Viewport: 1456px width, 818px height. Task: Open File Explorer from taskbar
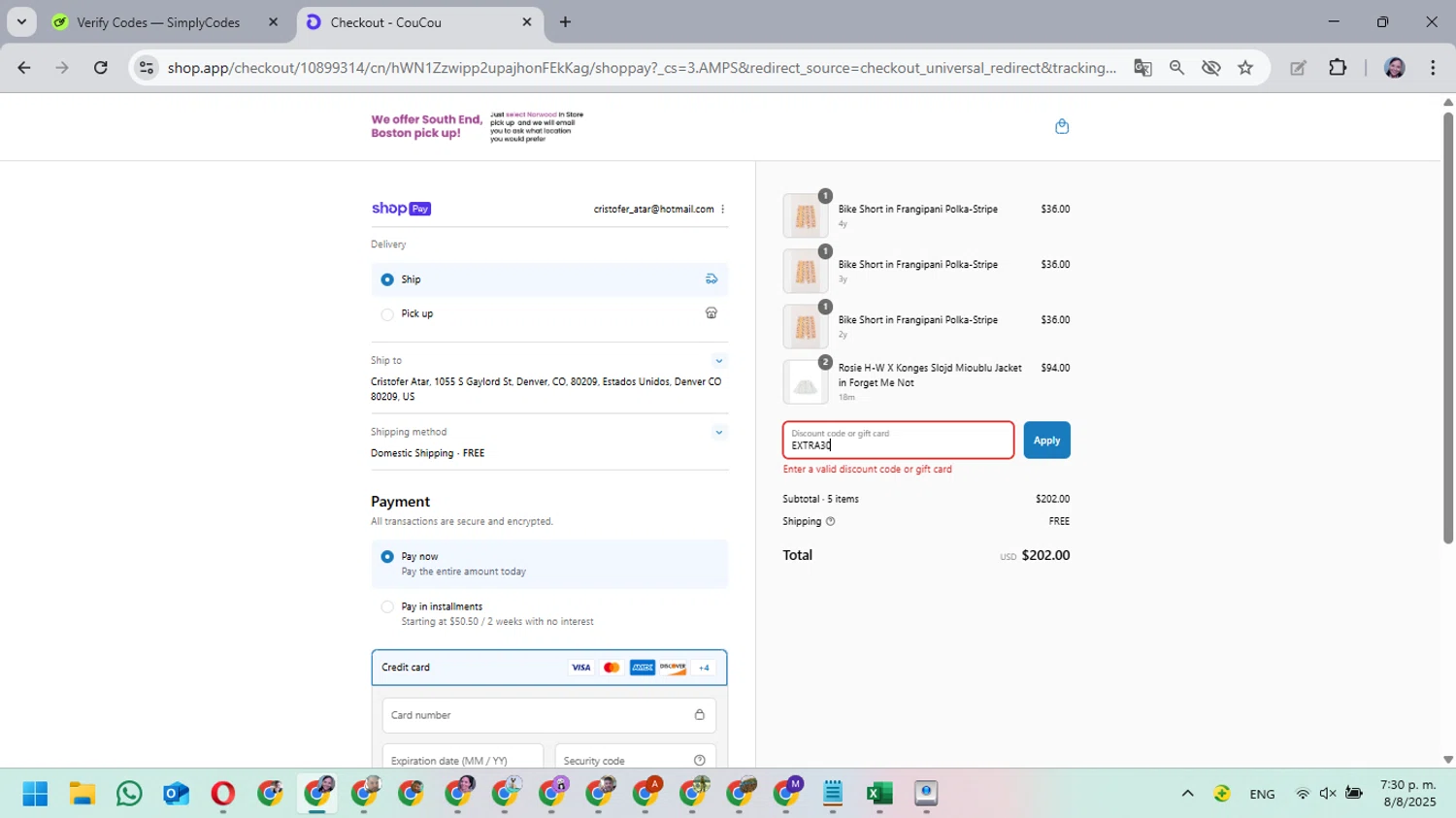tap(83, 794)
